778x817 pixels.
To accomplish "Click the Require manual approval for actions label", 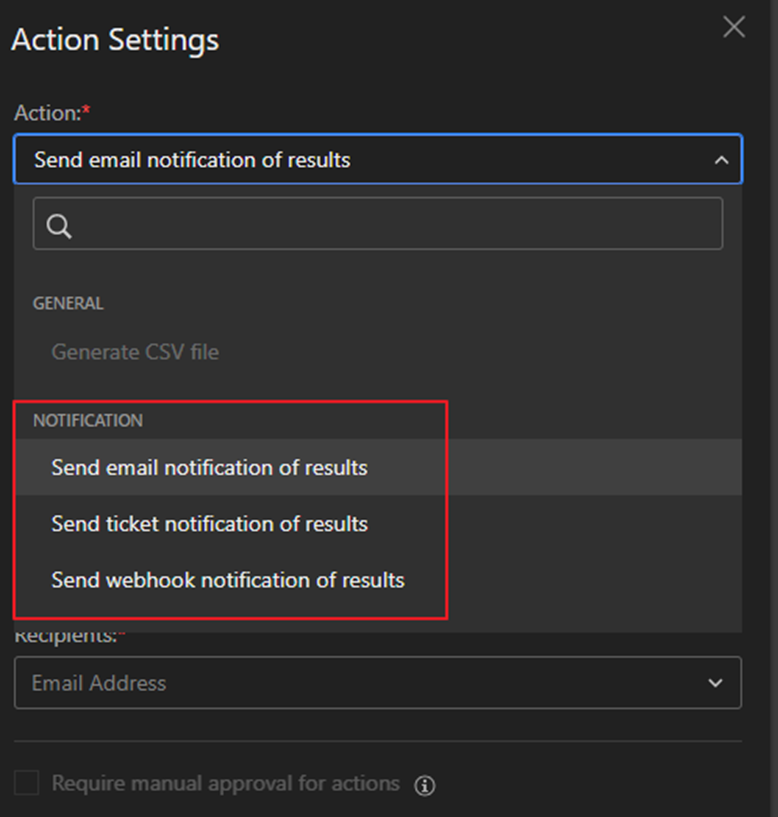I will pos(225,783).
